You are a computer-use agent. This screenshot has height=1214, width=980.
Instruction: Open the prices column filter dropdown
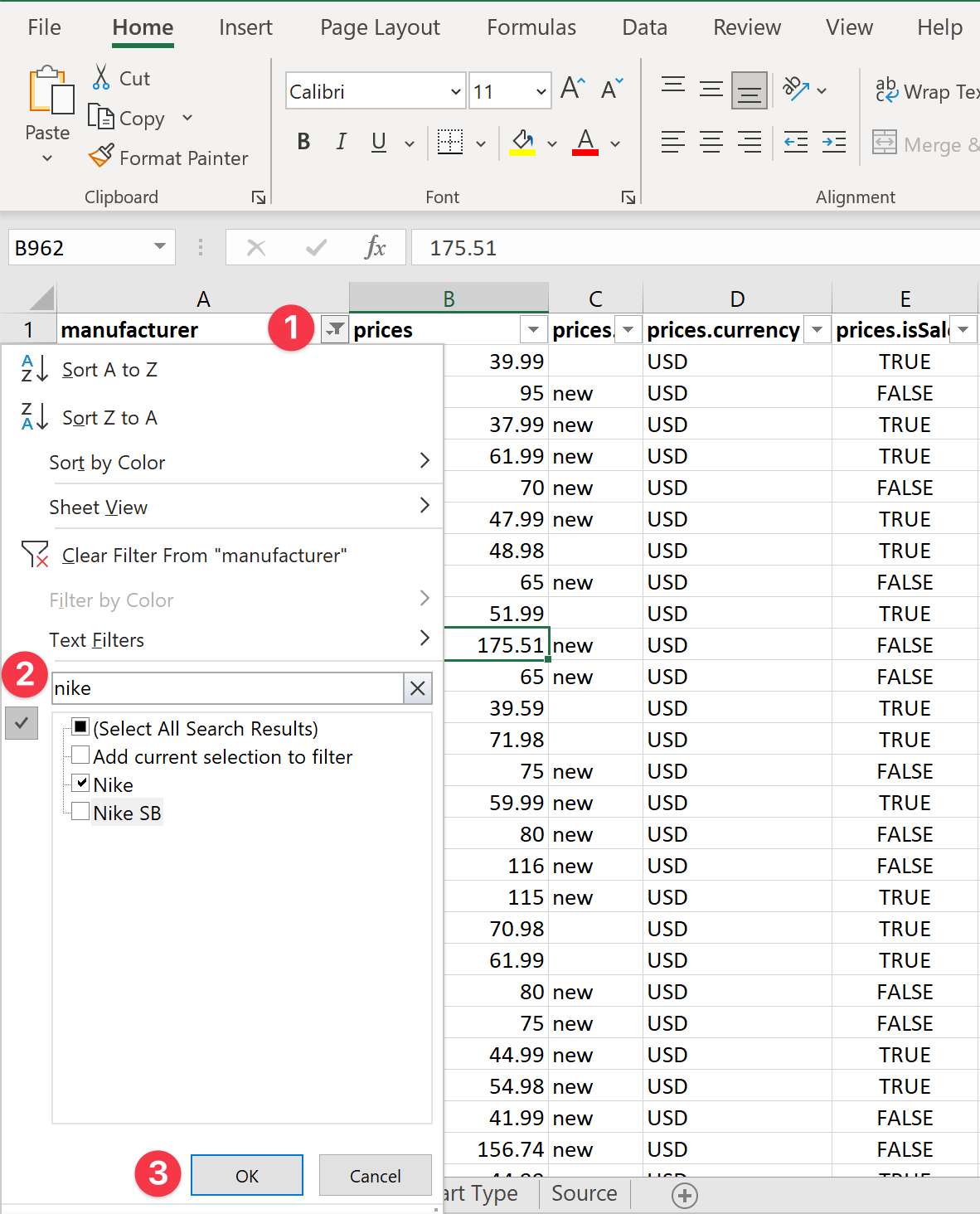(x=533, y=330)
